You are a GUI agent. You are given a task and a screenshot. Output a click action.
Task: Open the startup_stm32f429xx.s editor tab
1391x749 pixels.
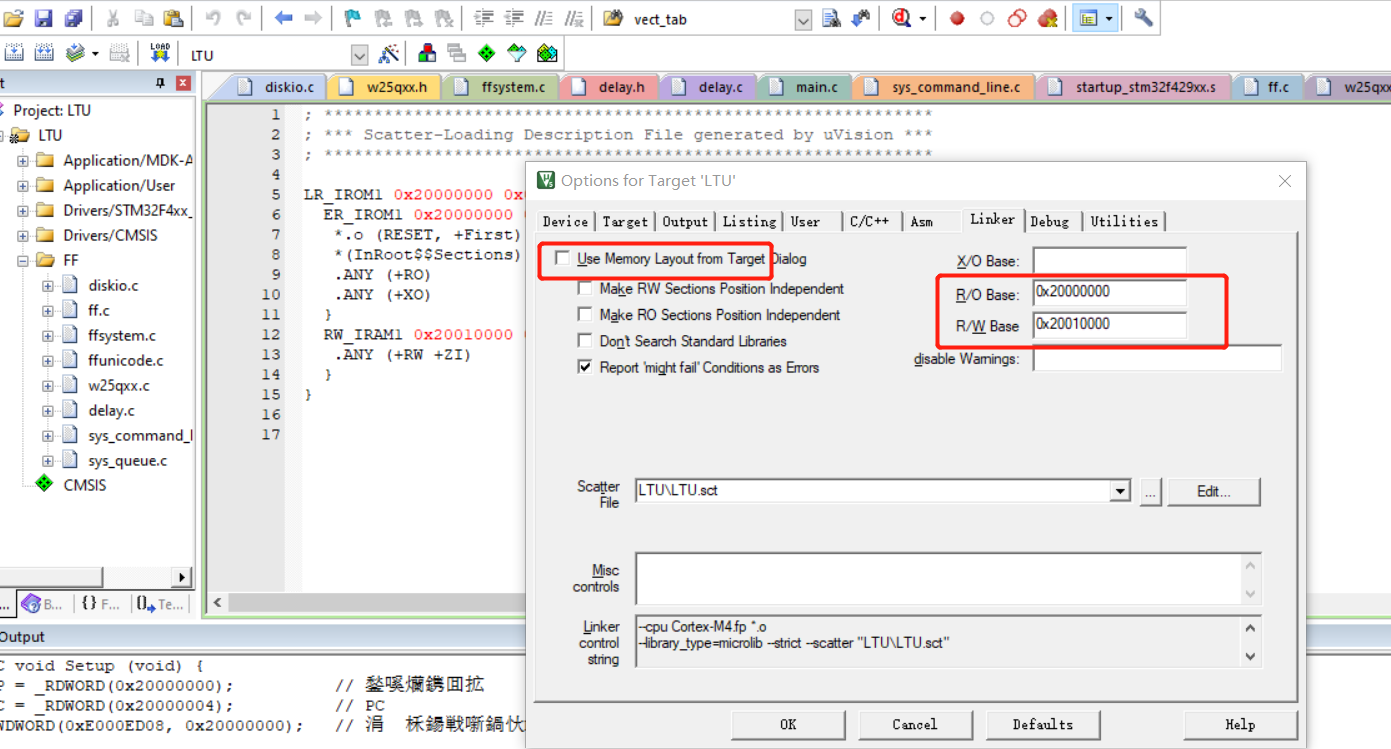point(1135,87)
